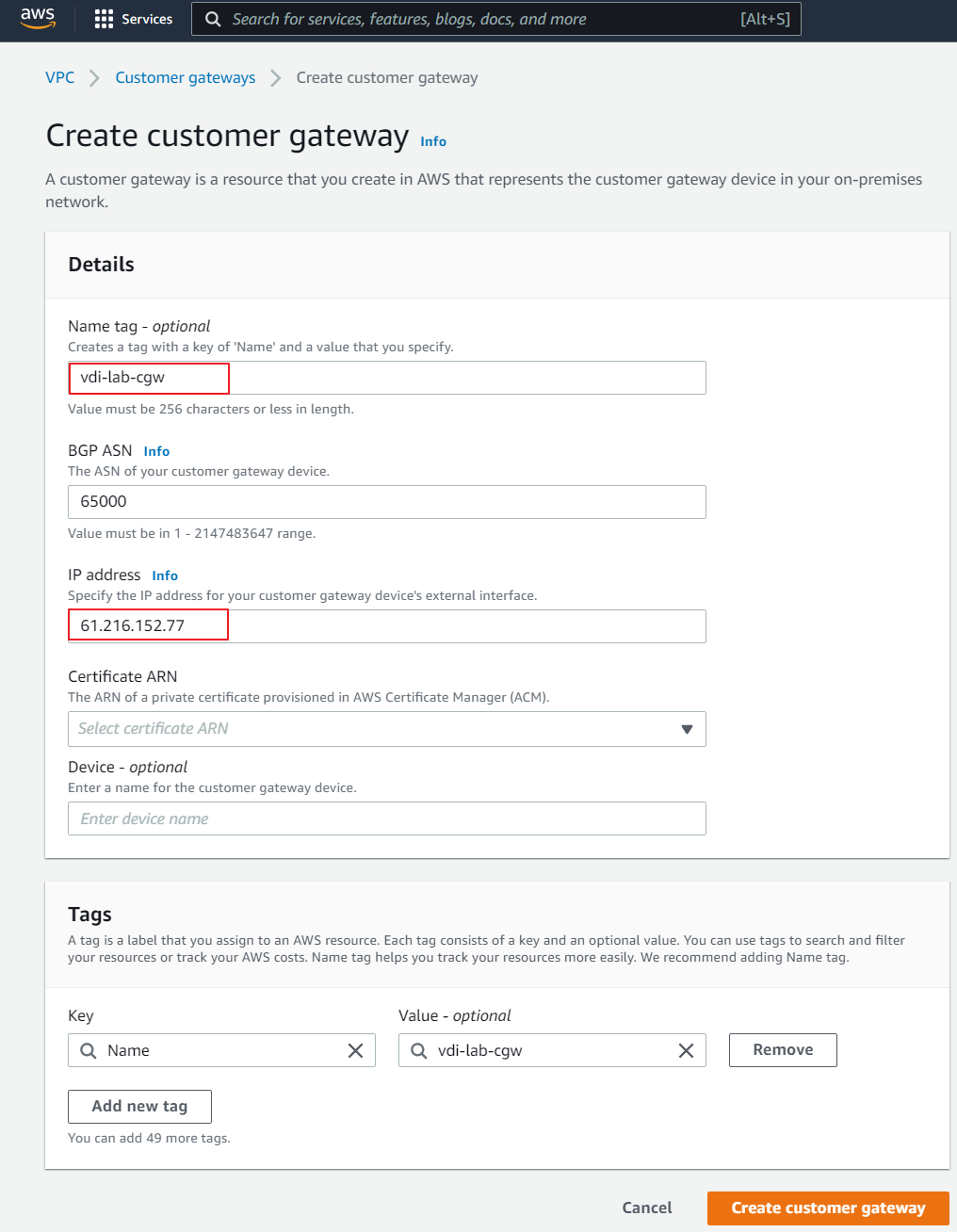Open the Services grid menu

click(x=104, y=20)
